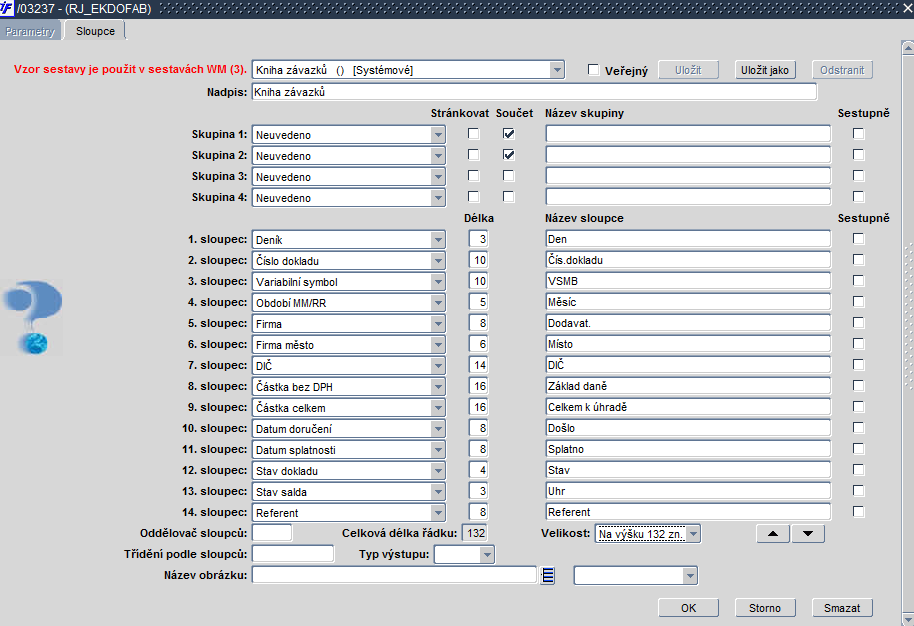Viewport: 914px width, 626px height.
Task: Click the Uložit button
Action: pos(688,70)
